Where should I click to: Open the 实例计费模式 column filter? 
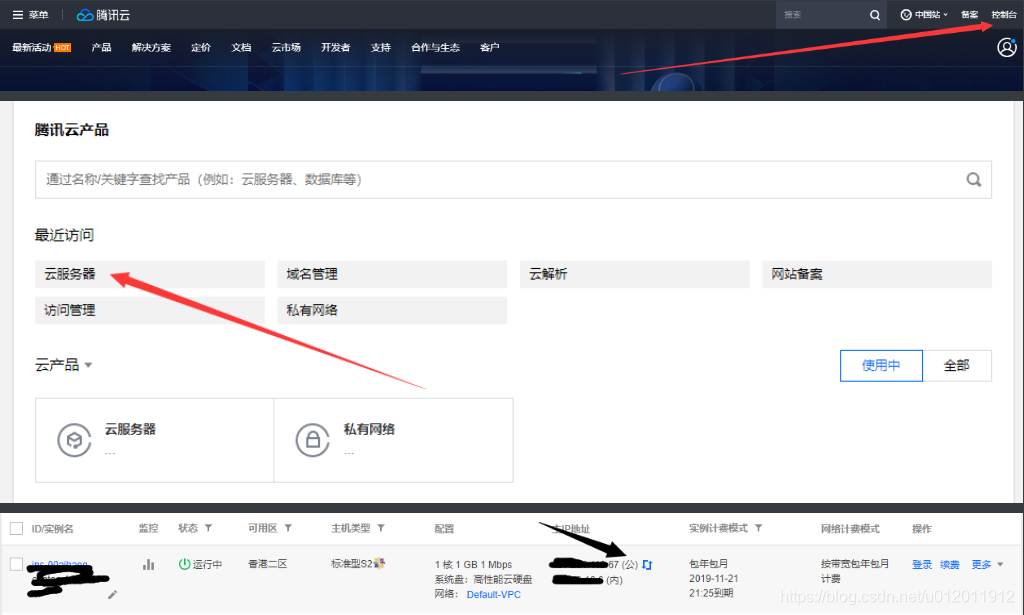pos(758,528)
